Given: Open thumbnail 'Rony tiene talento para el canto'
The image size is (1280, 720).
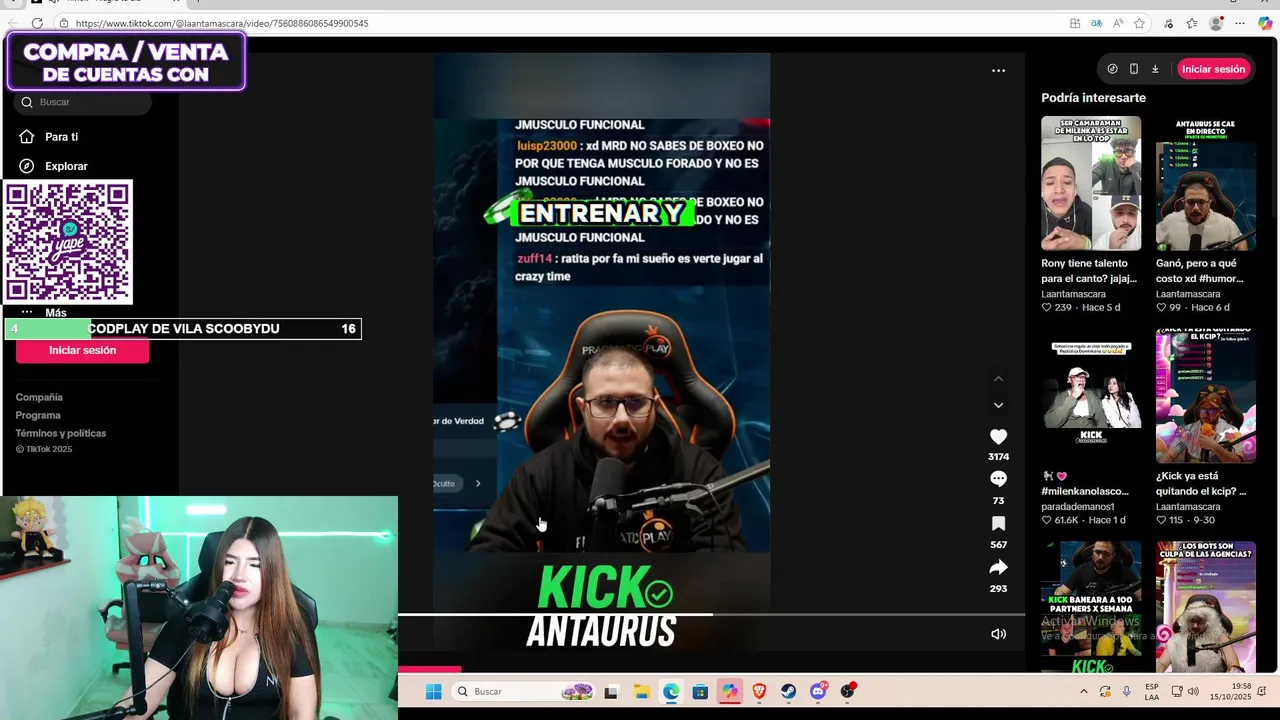Looking at the screenshot, I should (x=1091, y=183).
